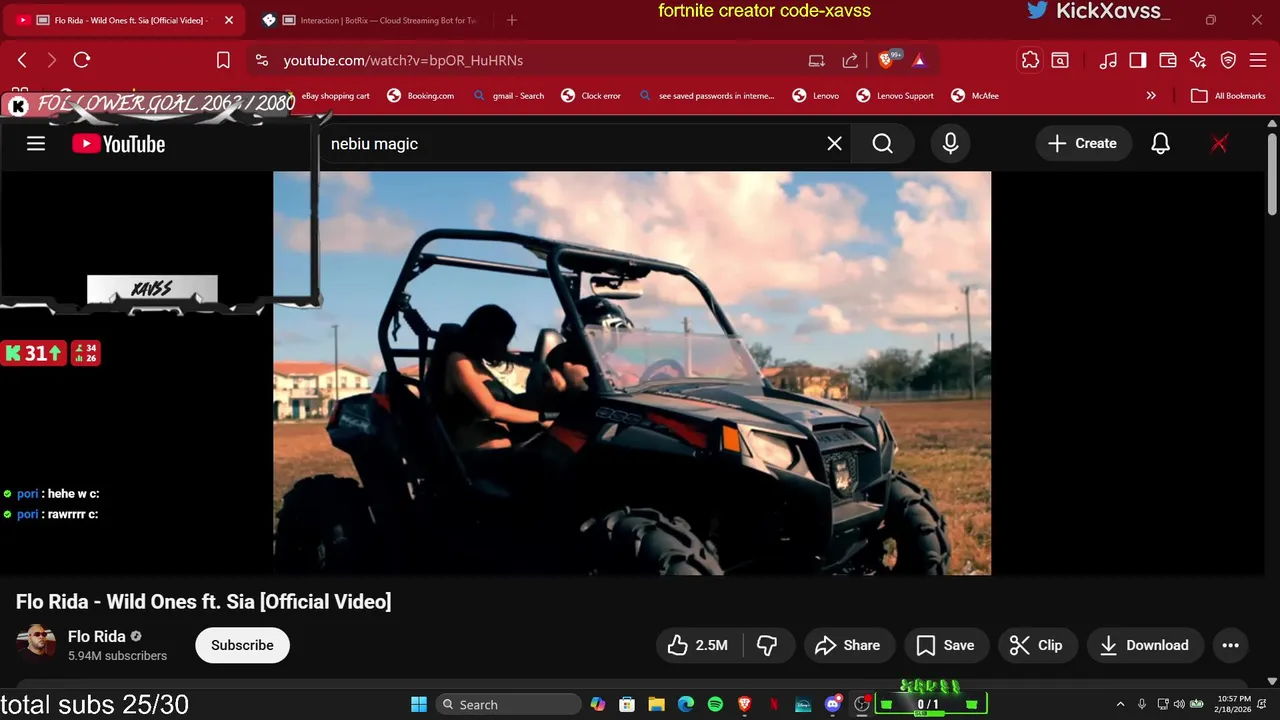
Task: Submit search with the magnifier button
Action: click(x=883, y=144)
